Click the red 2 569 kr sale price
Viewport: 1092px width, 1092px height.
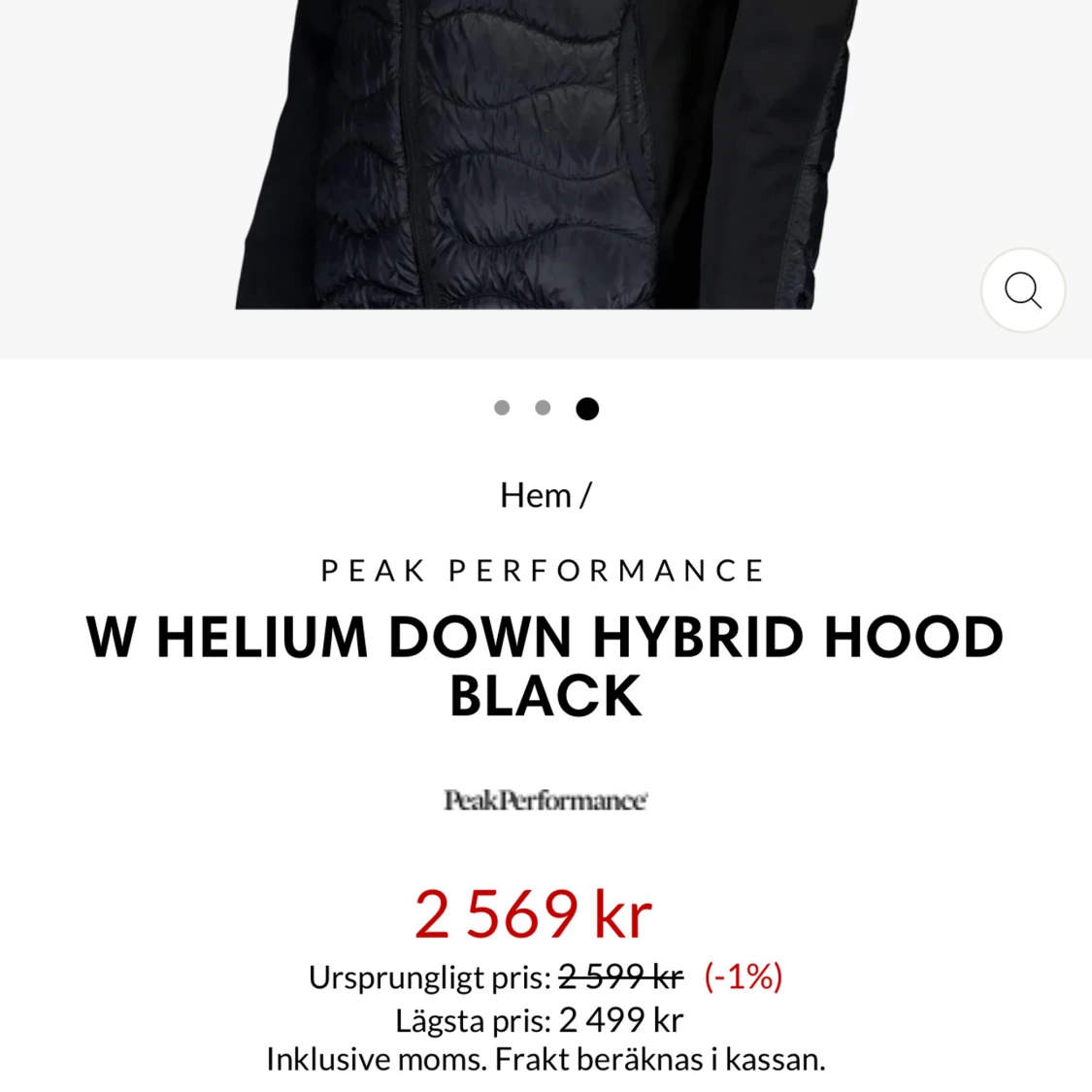coord(533,913)
